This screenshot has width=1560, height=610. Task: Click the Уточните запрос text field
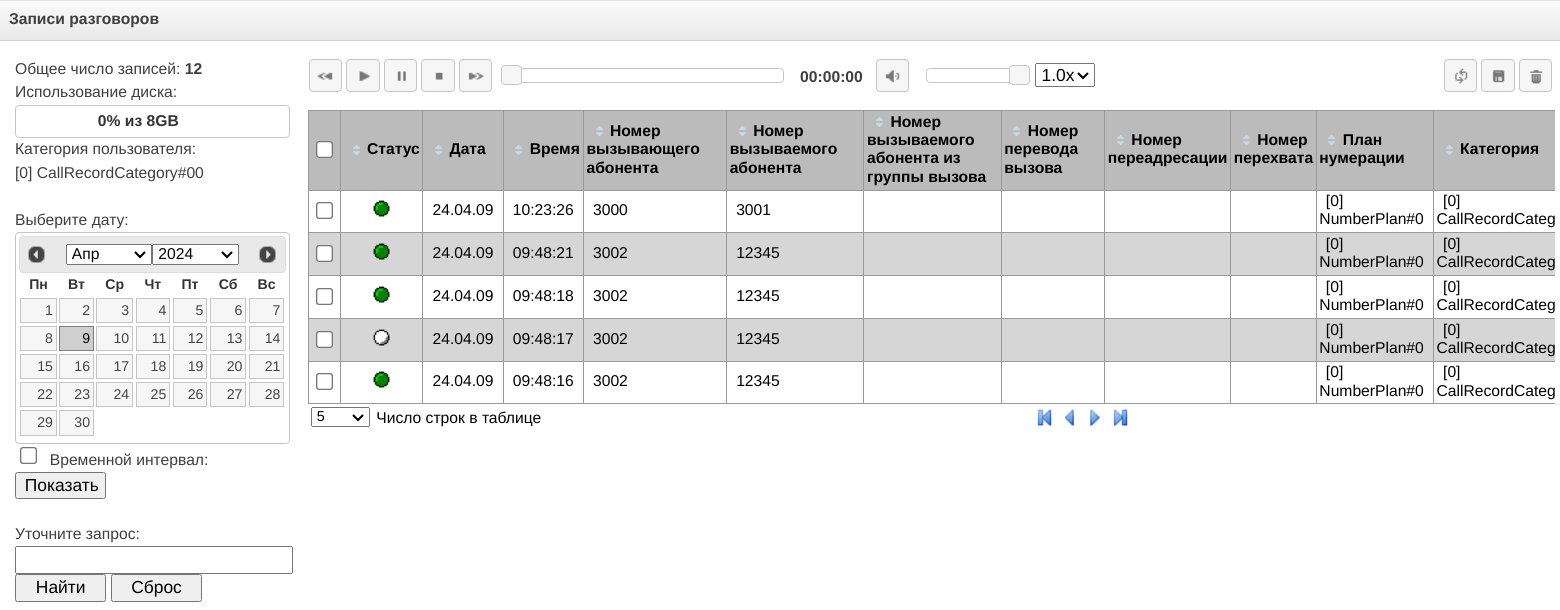[x=154, y=560]
